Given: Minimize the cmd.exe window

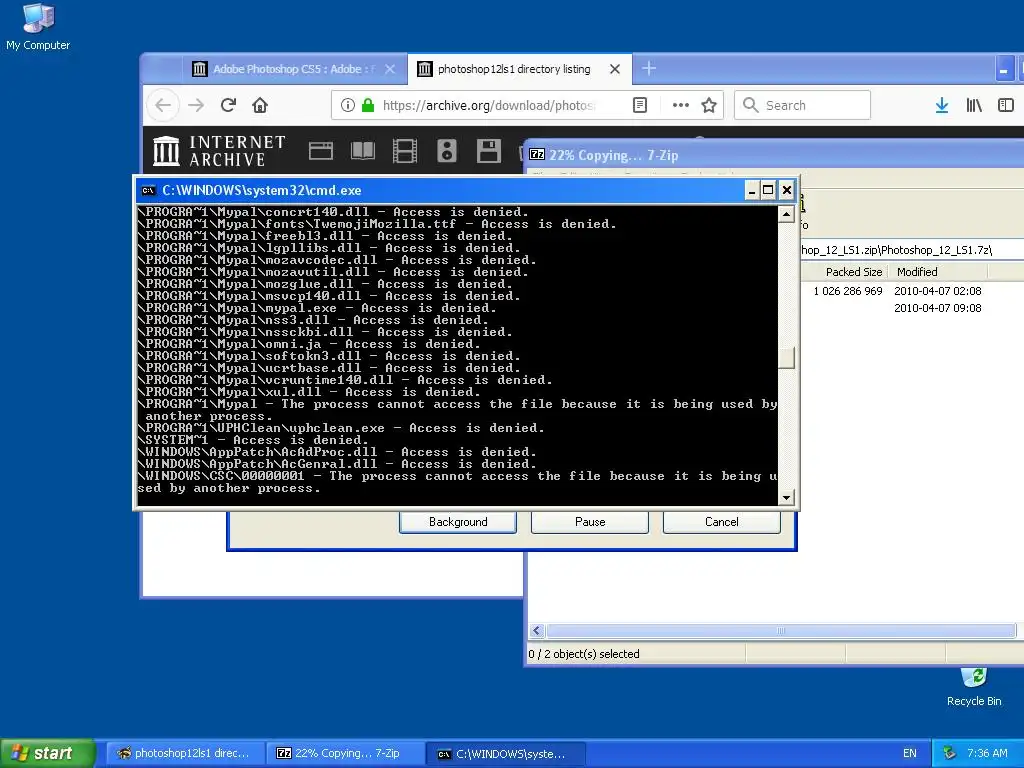Looking at the screenshot, I should tap(752, 190).
